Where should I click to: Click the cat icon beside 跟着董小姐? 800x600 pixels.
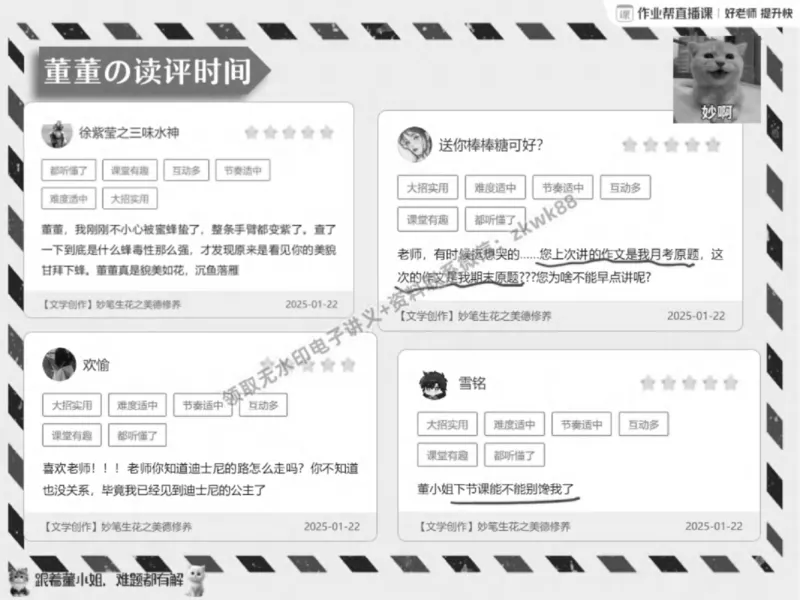tap(19, 581)
